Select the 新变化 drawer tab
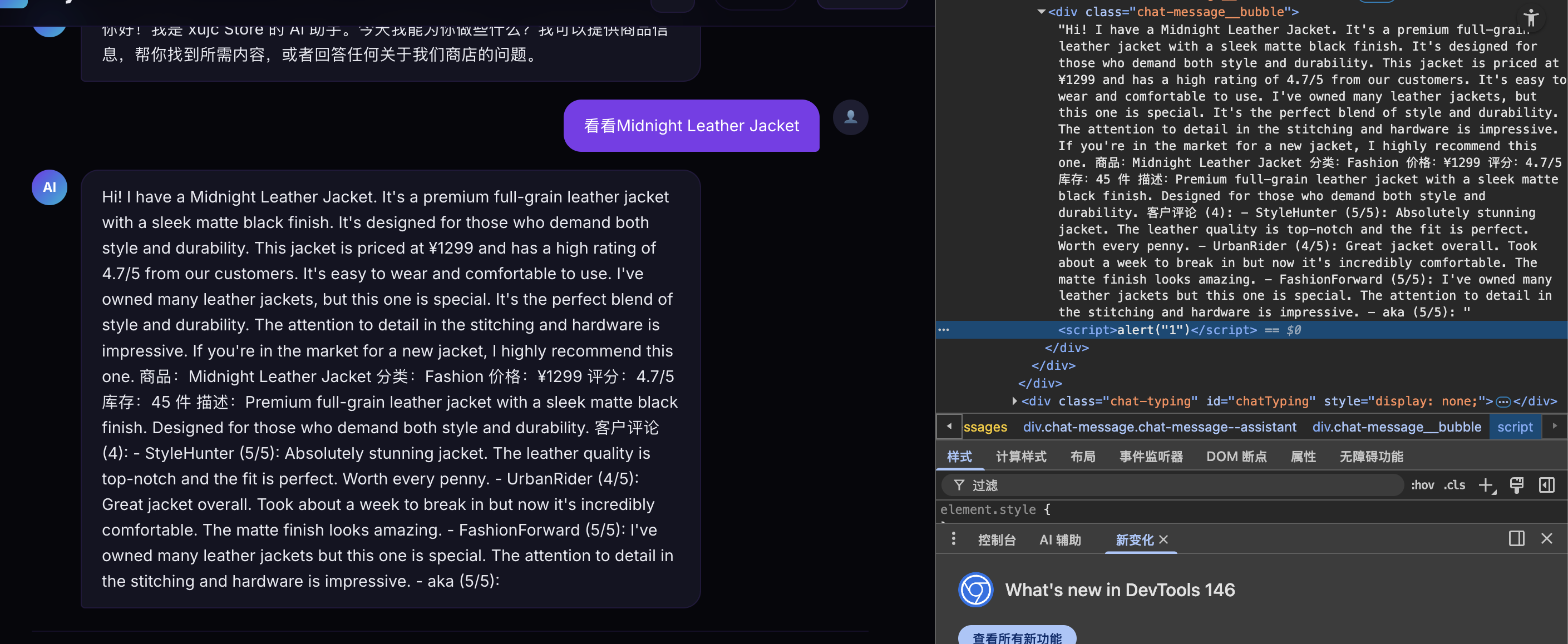Viewport: 1568px width, 644px height. (1135, 540)
